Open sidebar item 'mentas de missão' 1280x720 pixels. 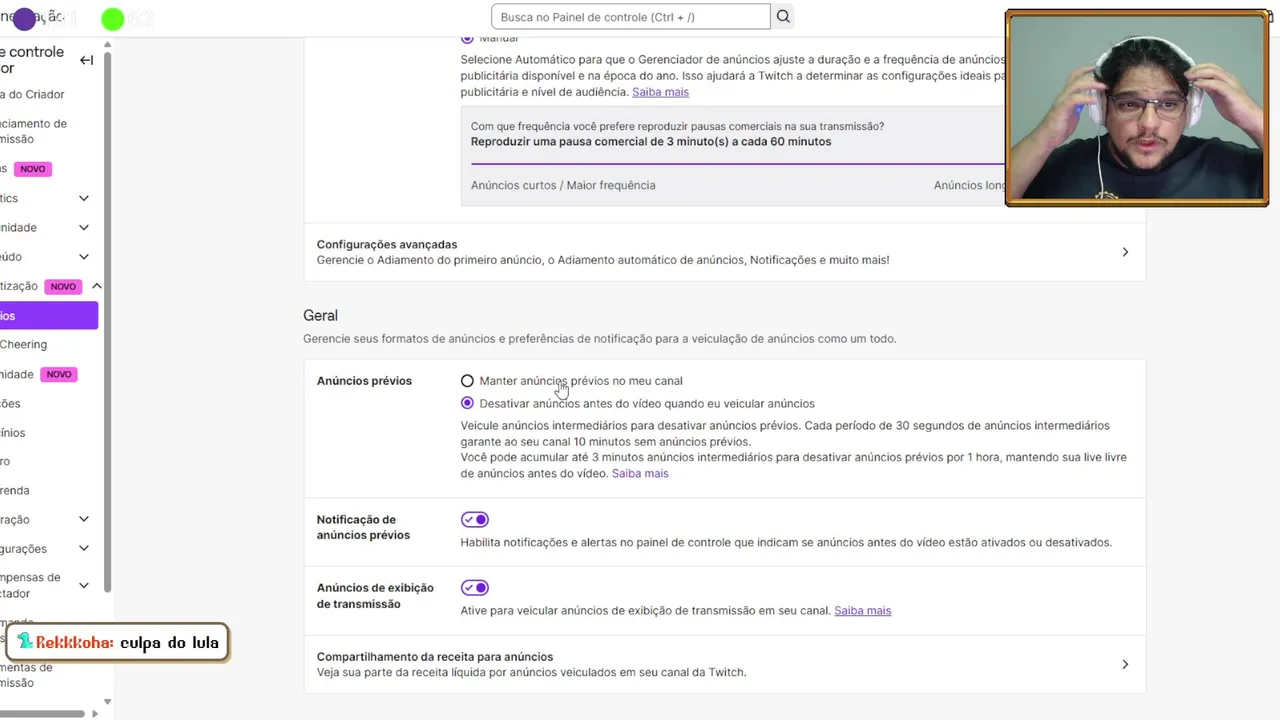pos(27,675)
